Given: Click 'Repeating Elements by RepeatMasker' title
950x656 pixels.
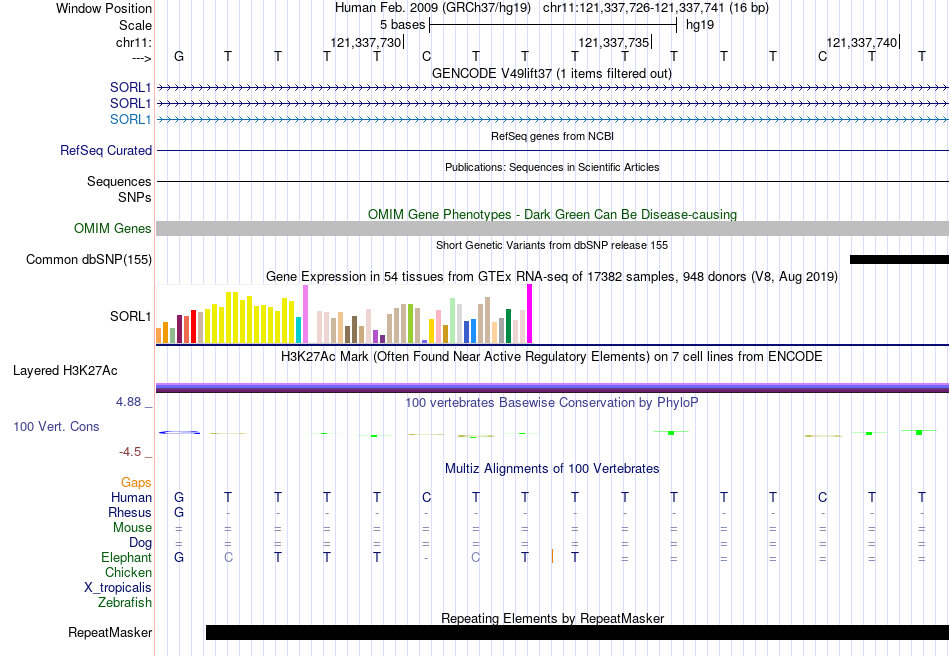Looking at the screenshot, I should click(552, 618).
